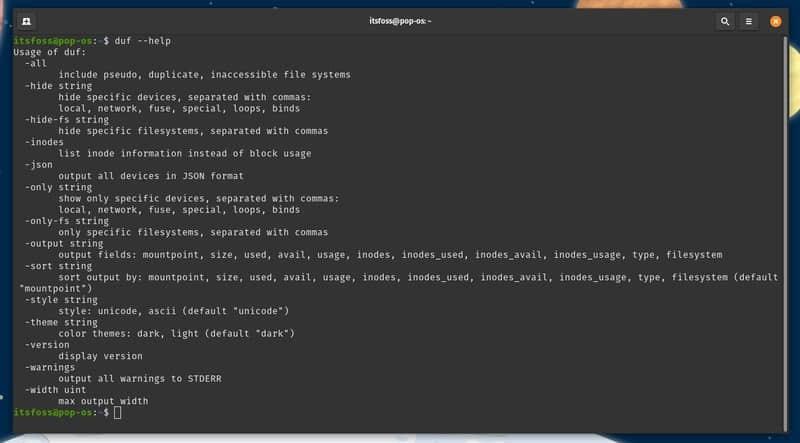This screenshot has height=443, width=800.
Task: Click the '-sort string' option line
Action: [58, 266]
